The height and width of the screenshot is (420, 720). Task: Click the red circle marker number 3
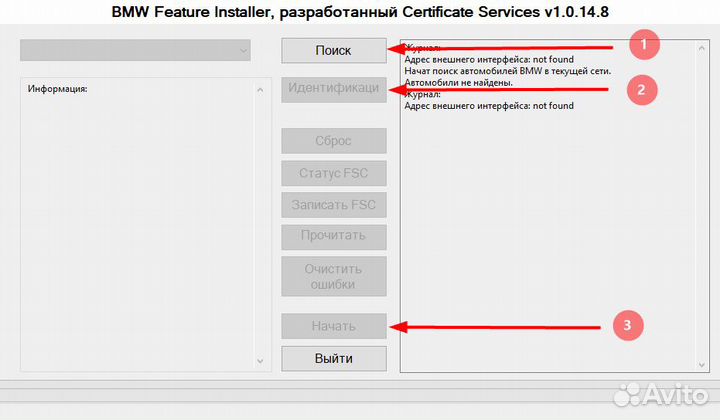(626, 325)
